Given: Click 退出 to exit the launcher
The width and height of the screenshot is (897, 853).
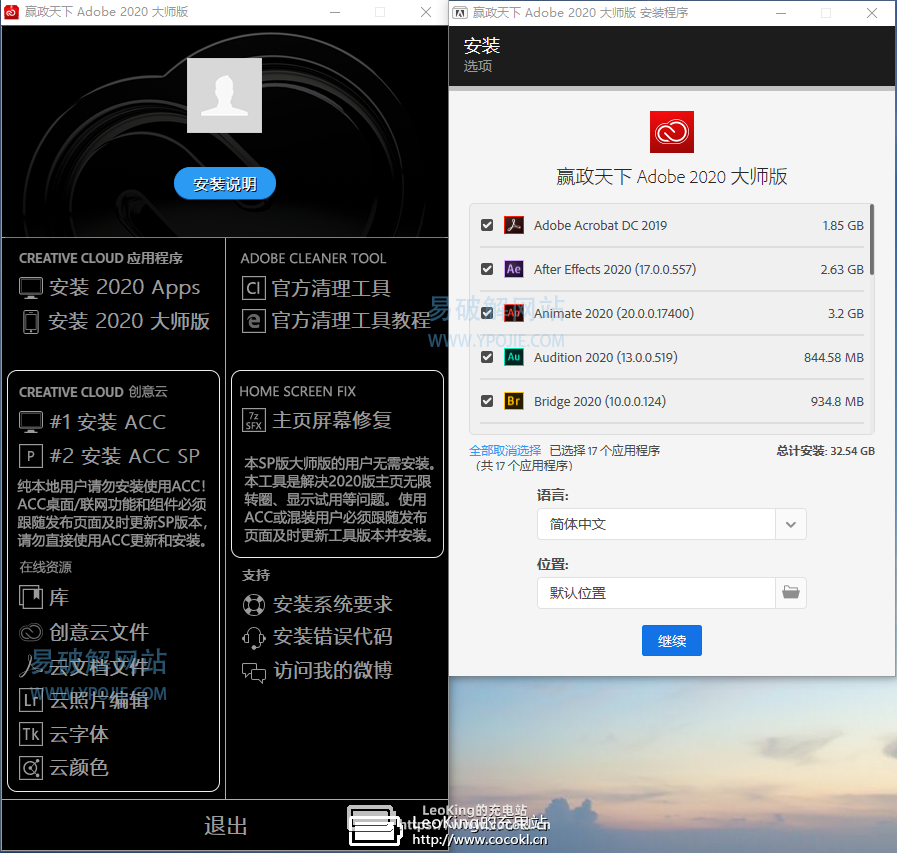Looking at the screenshot, I should 225,826.
